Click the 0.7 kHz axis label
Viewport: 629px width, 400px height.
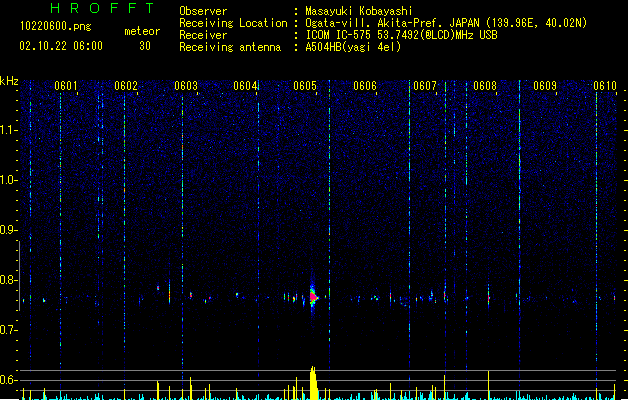[x=8, y=330]
